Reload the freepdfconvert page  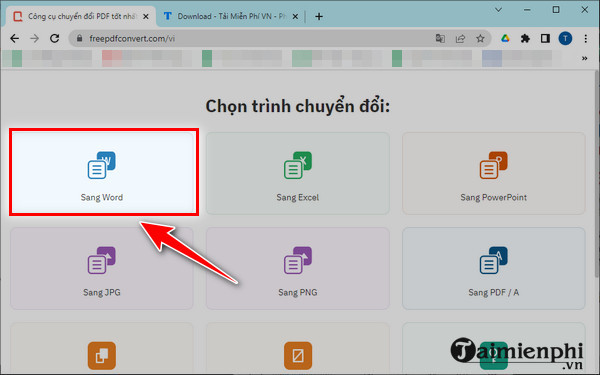pyautogui.click(x=55, y=38)
